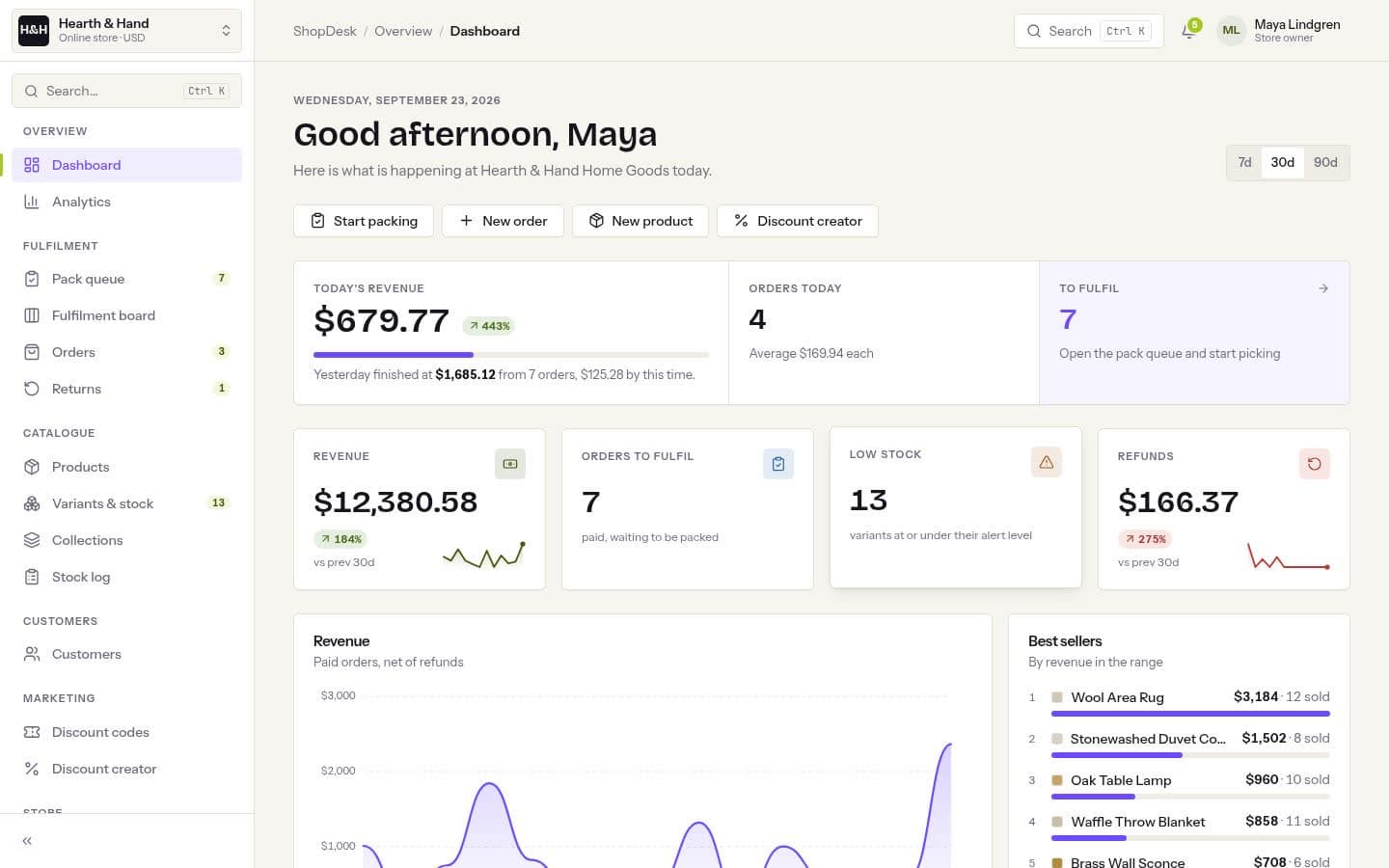This screenshot has width=1389, height=868.
Task: Open Products in sidebar
Action: click(x=126, y=467)
